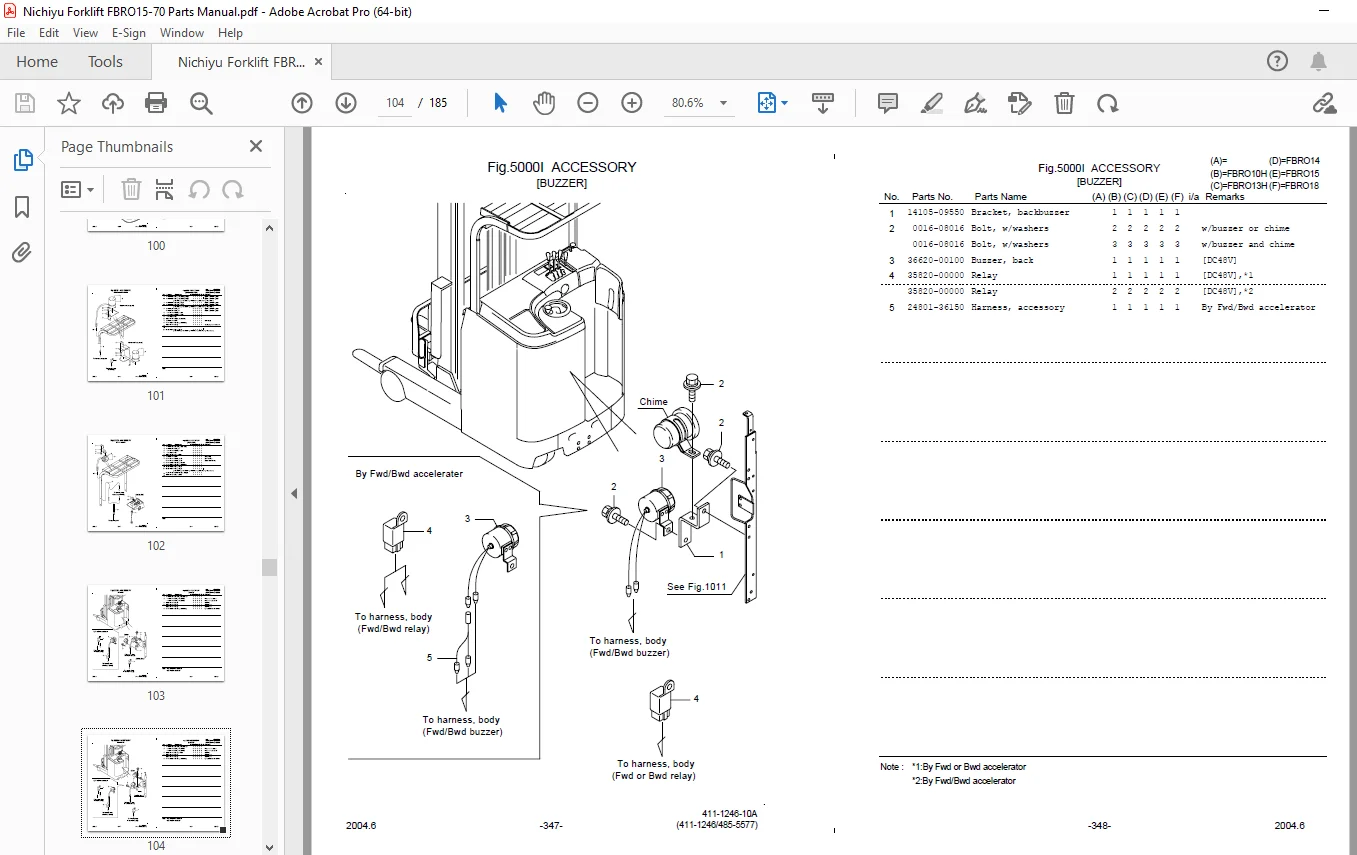Go to next page arrow
Viewport: 1357px width, 855px height.
coord(346,103)
